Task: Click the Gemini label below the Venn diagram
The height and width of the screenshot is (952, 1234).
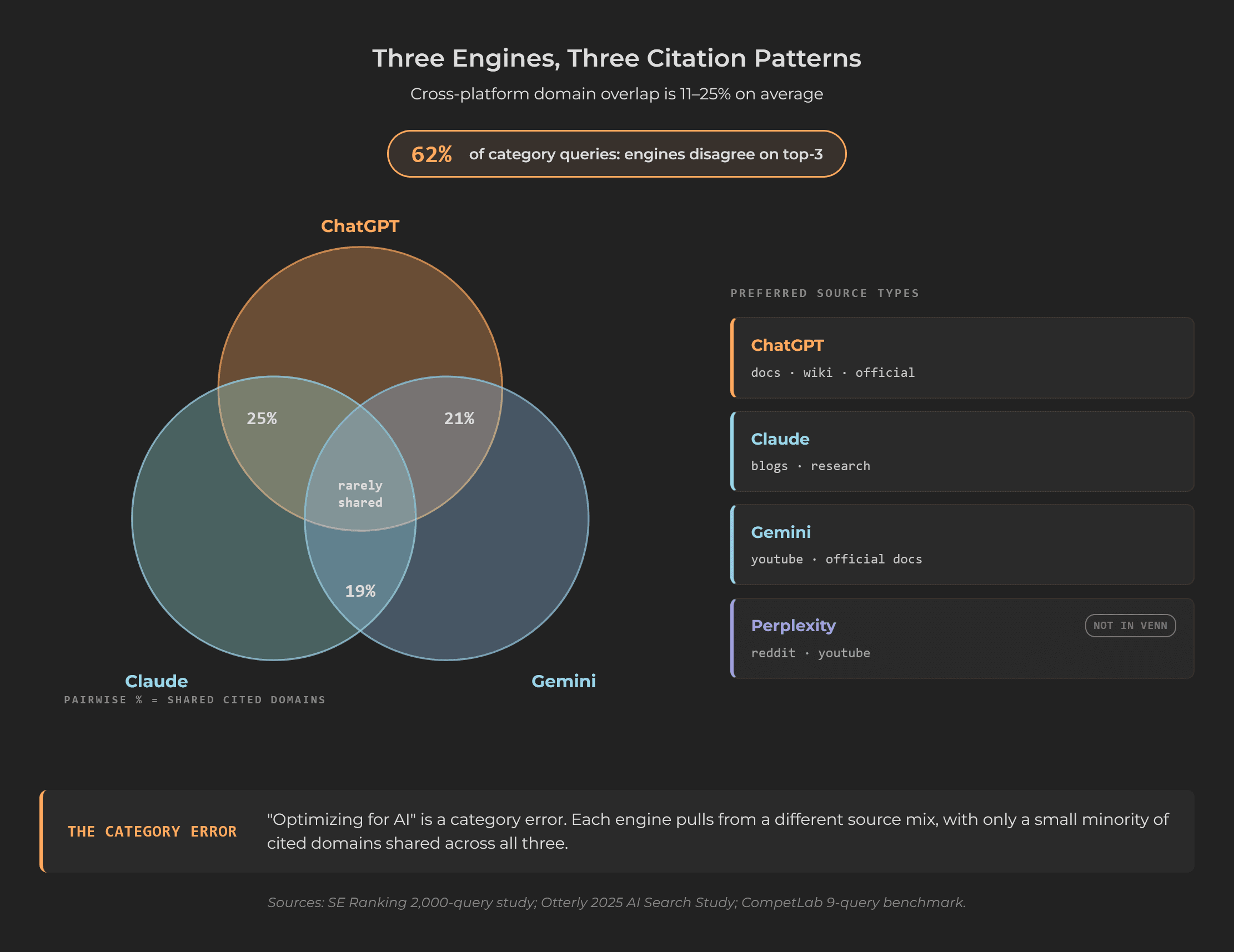Action: point(563,681)
